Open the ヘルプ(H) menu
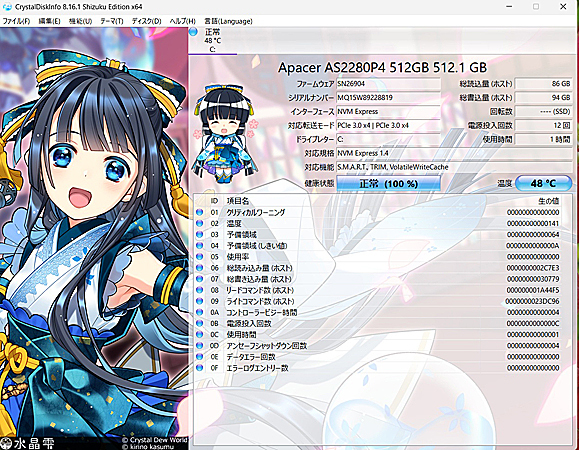 pyautogui.click(x=182, y=21)
